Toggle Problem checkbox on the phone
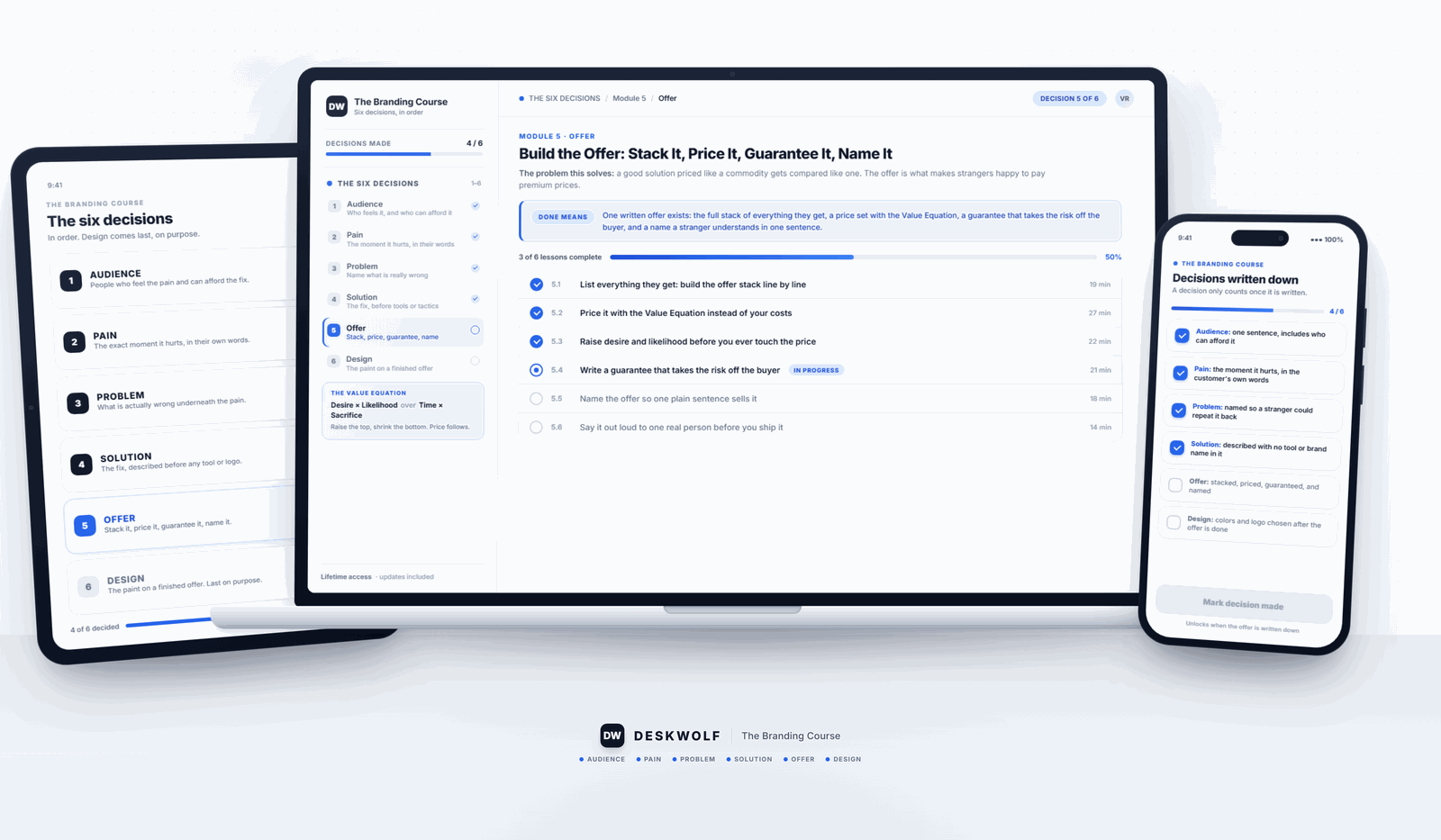The width and height of the screenshot is (1441, 840). pos(1179,411)
